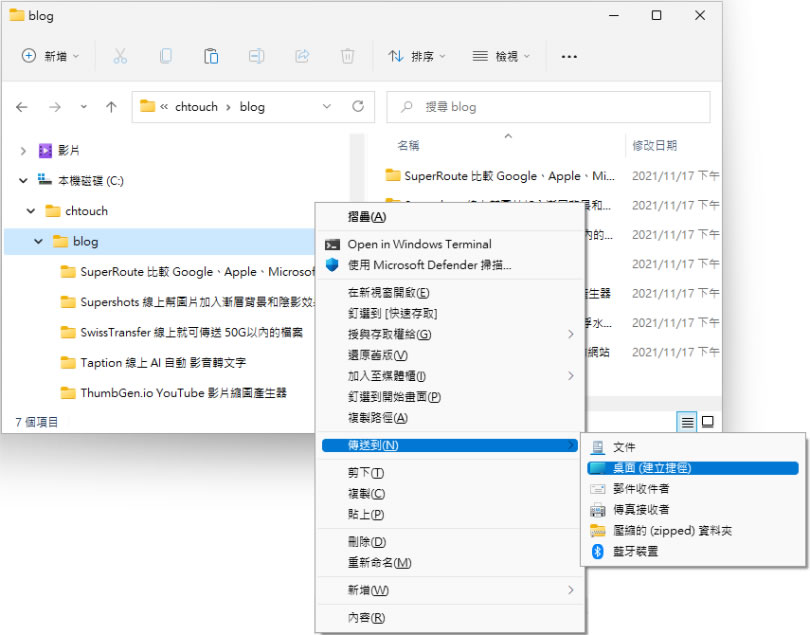
Task: Collapse the blog tree node
Action: click(38, 241)
